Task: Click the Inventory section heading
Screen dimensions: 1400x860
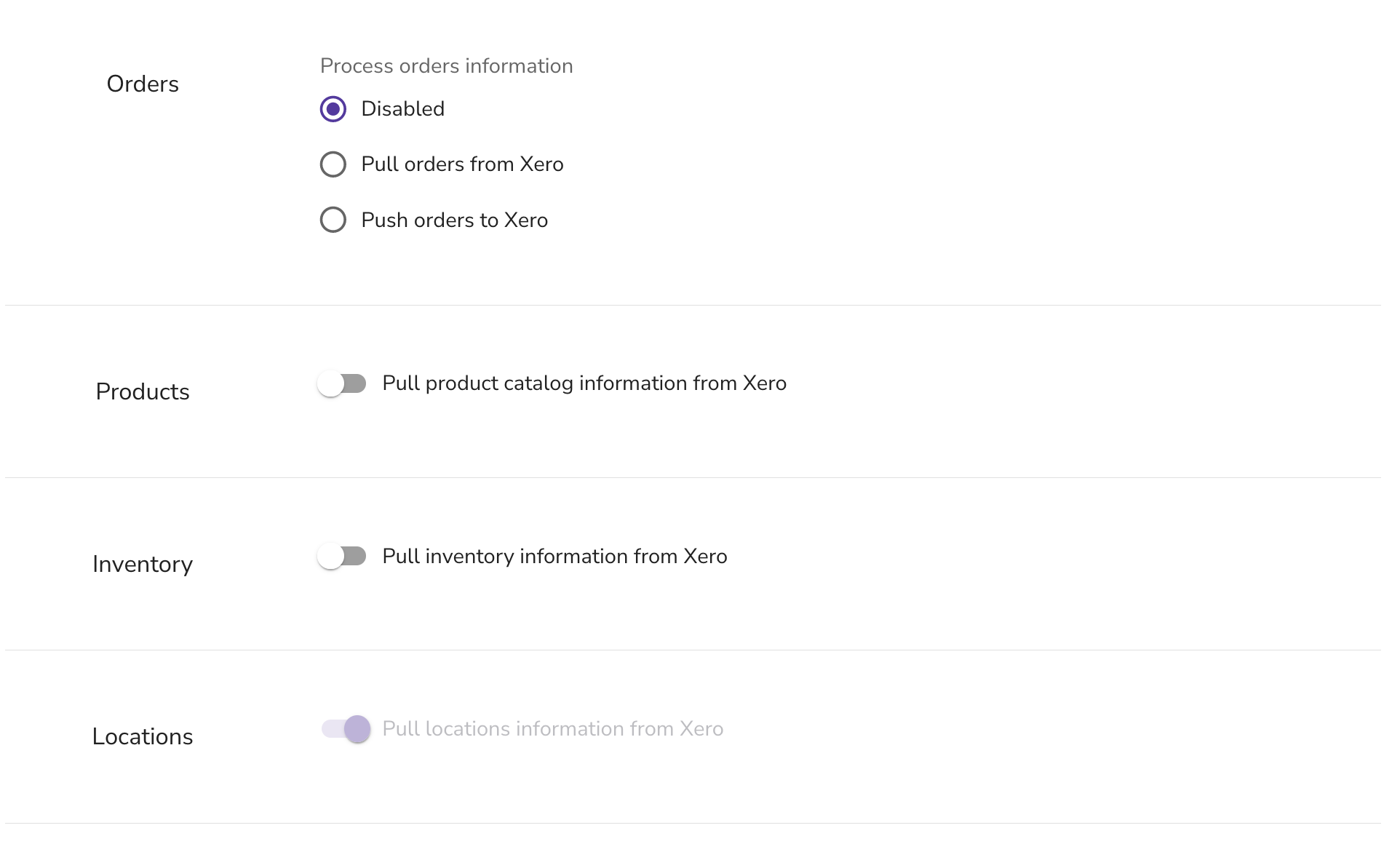Action: 143,565
